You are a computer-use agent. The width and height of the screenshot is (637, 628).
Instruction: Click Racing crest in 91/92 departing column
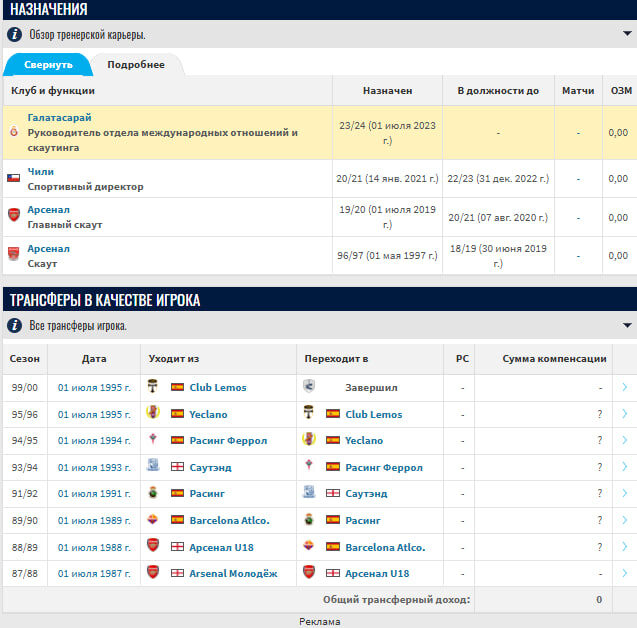(153, 492)
